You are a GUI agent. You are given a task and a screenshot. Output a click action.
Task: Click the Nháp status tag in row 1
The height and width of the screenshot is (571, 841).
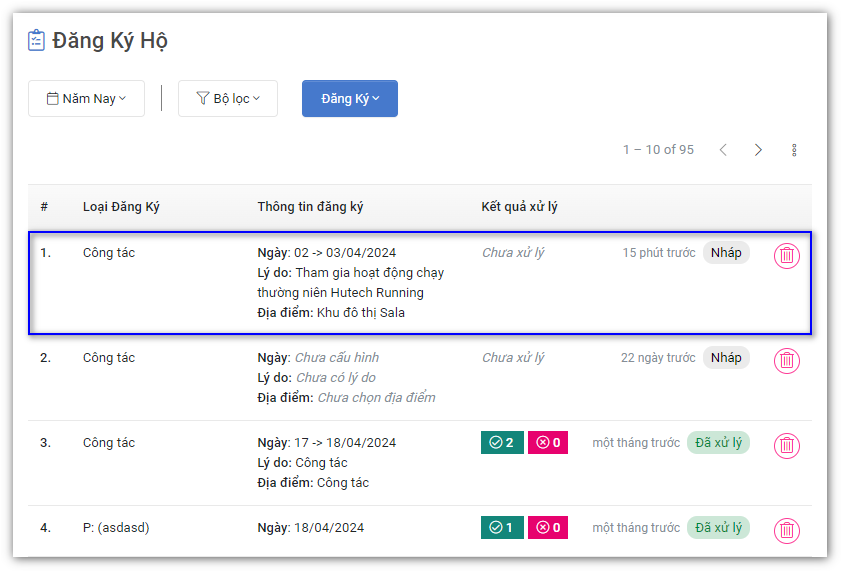726,253
